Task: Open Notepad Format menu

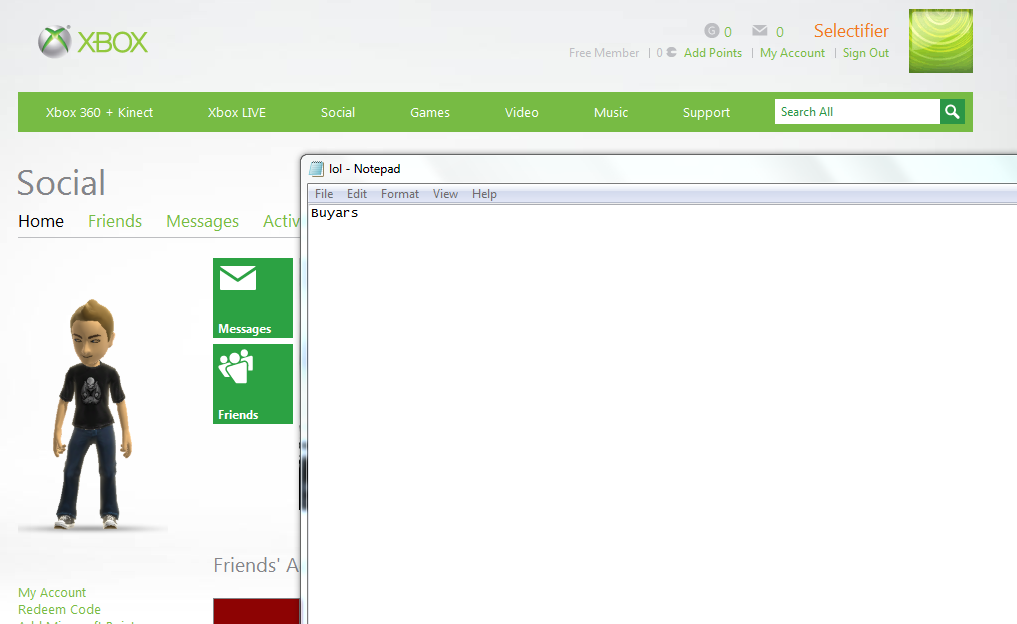Action: tap(400, 194)
